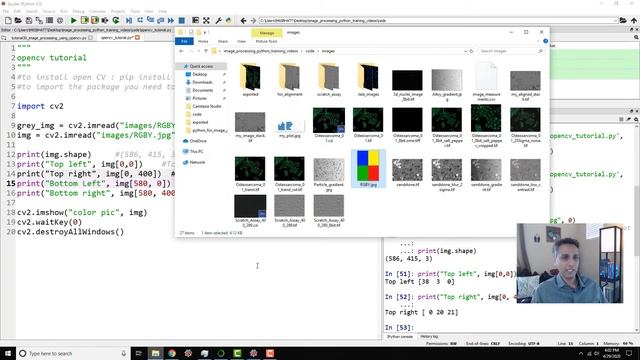640x360 pixels.
Task: Select Pictures in navigation pane
Action: [200, 98]
